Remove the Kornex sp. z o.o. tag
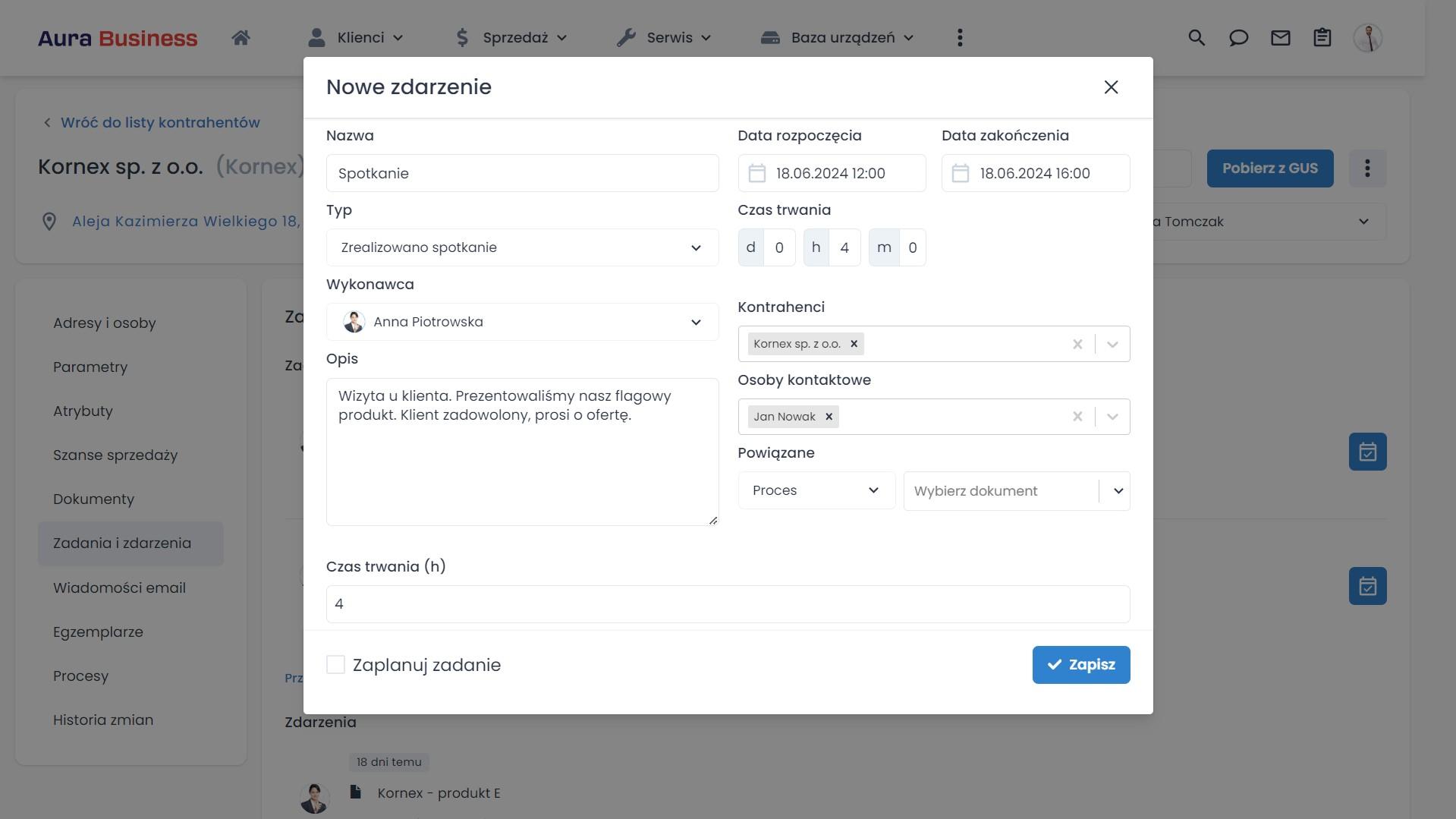This screenshot has height=819, width=1456. 854,344
